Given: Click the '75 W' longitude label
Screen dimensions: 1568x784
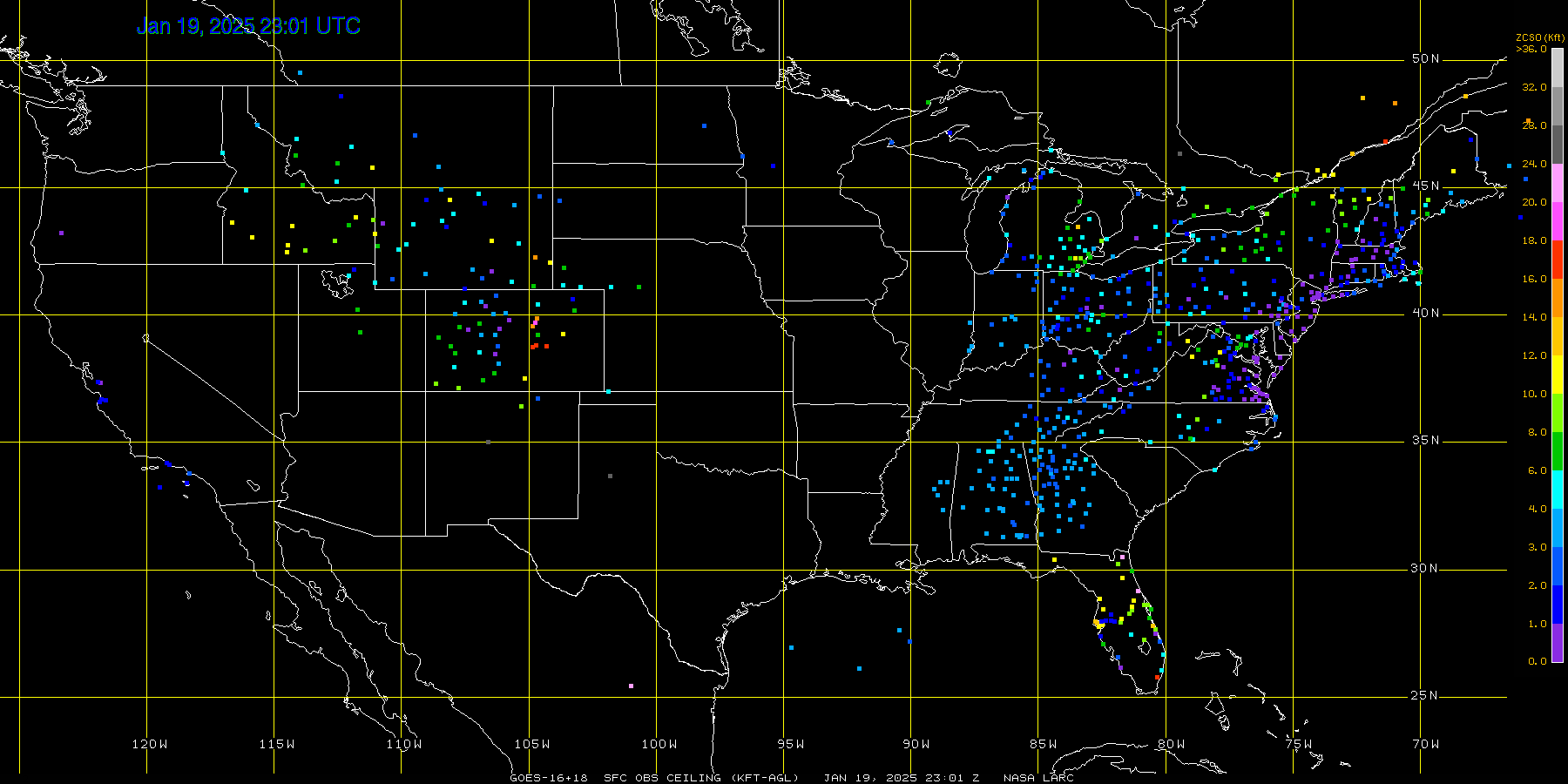Looking at the screenshot, I should click(x=1299, y=744).
